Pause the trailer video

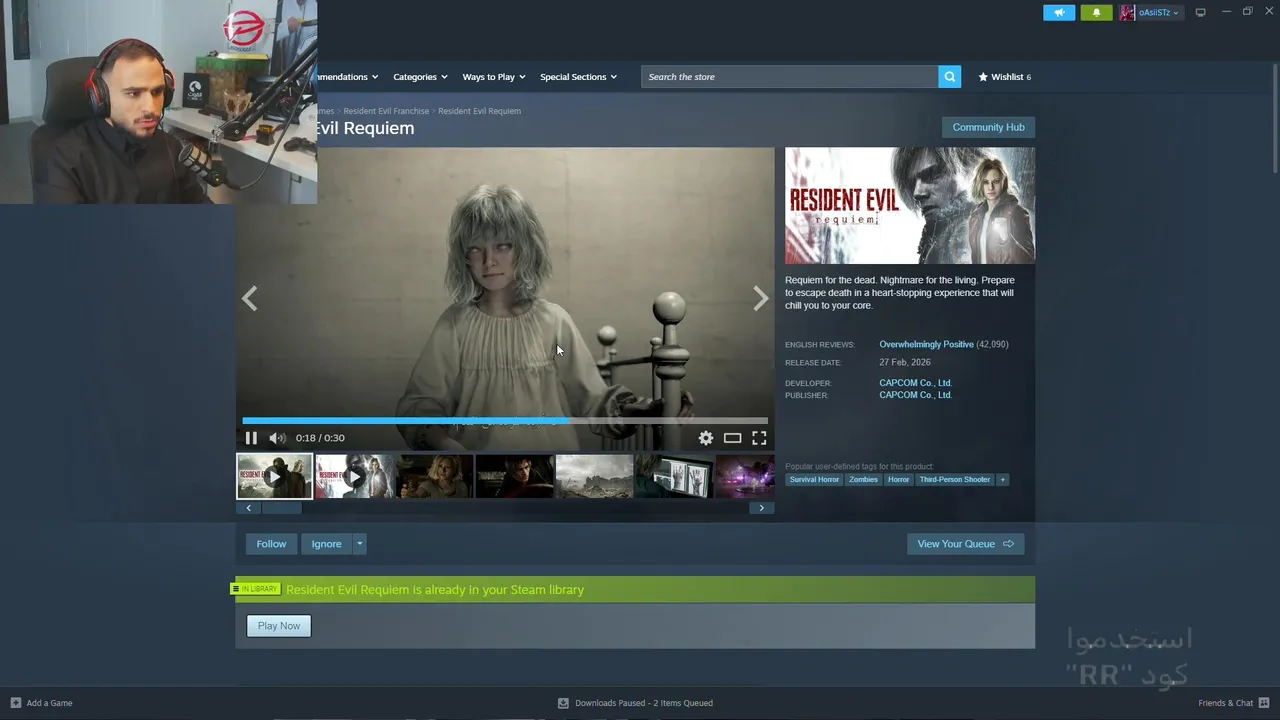click(x=251, y=438)
